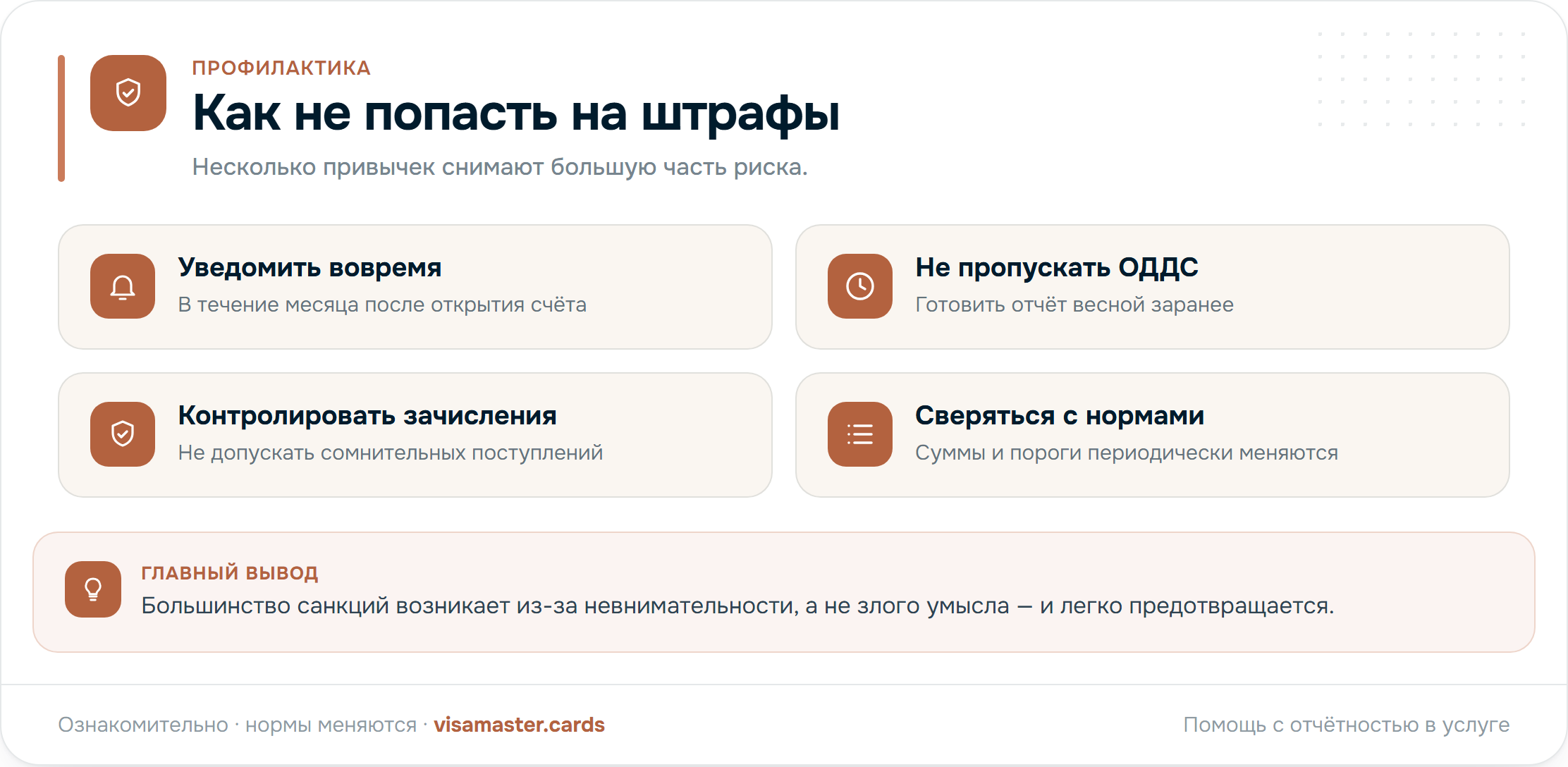Click the shield icon beside the main heading
The height and width of the screenshot is (767, 1568).
click(x=128, y=93)
